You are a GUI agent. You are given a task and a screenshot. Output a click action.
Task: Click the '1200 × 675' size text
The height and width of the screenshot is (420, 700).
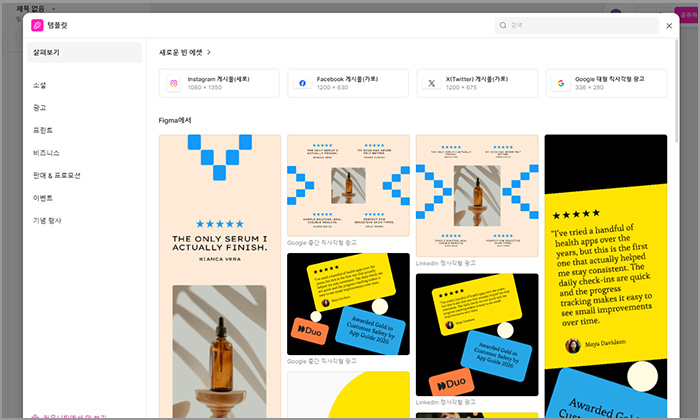(461, 87)
